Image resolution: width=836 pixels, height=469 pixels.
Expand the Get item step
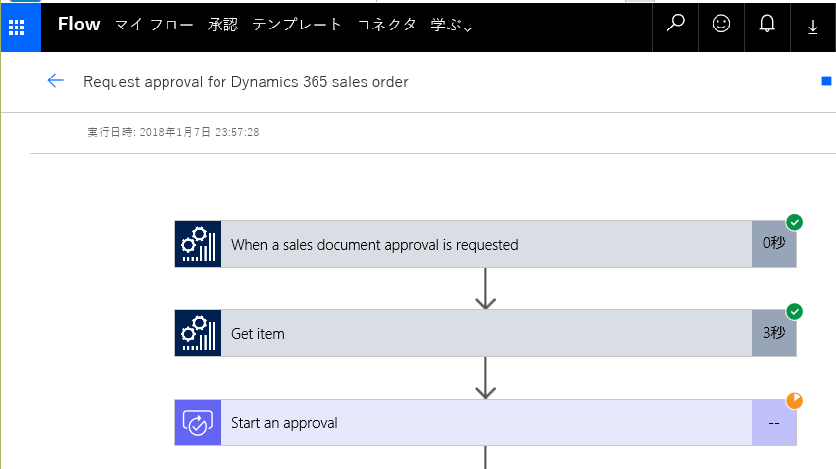click(486, 333)
